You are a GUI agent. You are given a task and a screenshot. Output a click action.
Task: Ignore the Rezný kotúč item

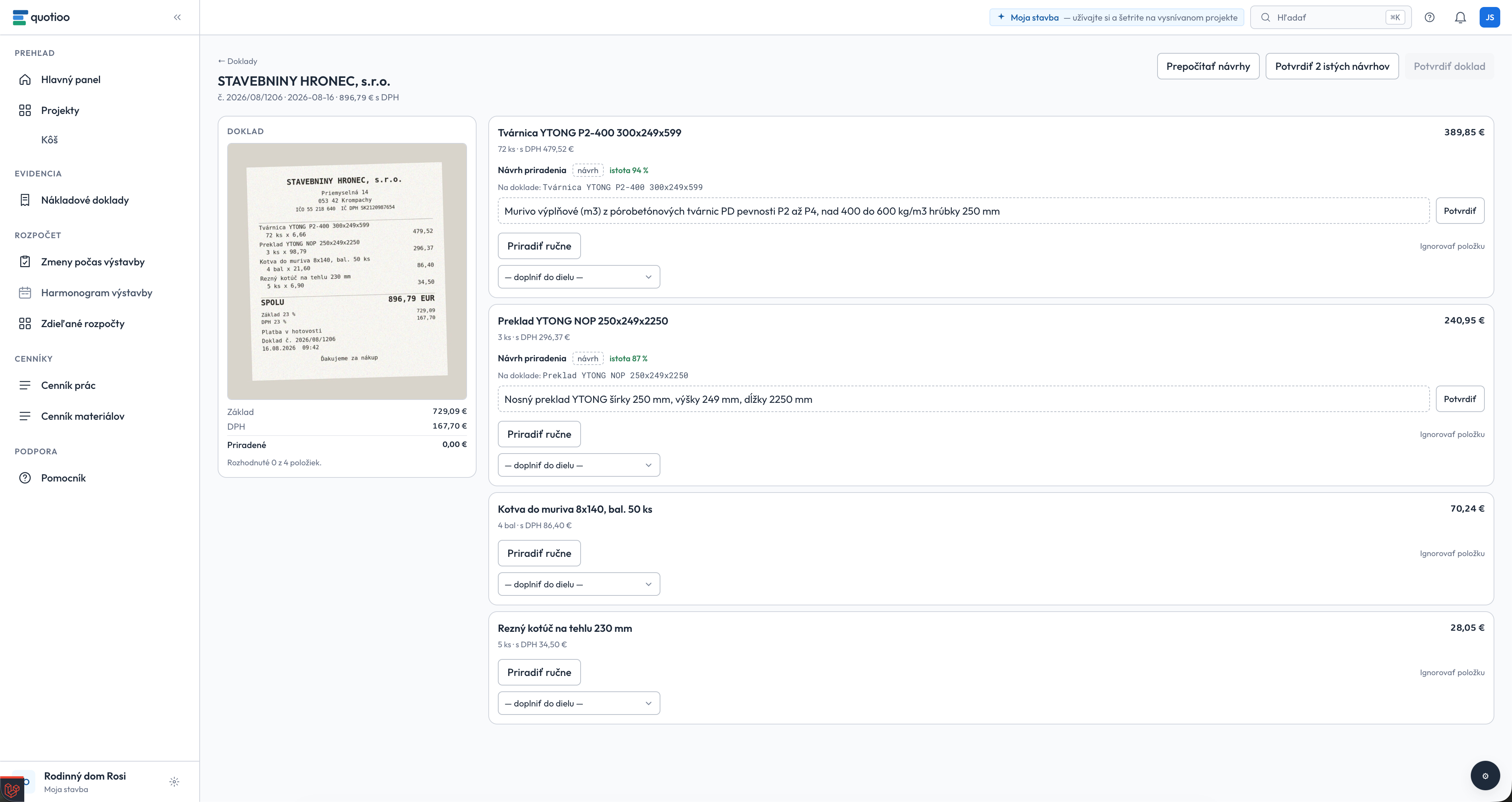1452,672
